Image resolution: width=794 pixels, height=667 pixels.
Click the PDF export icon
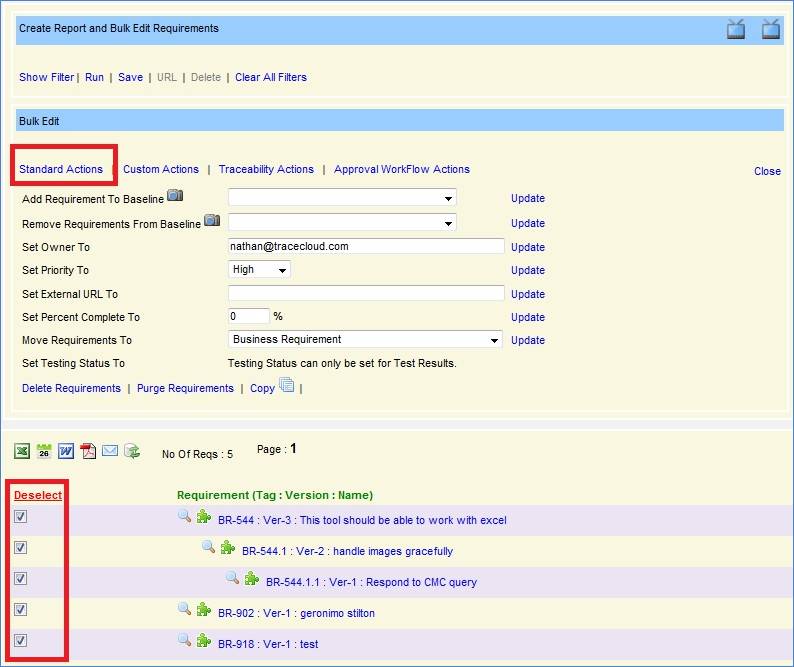coord(88,451)
